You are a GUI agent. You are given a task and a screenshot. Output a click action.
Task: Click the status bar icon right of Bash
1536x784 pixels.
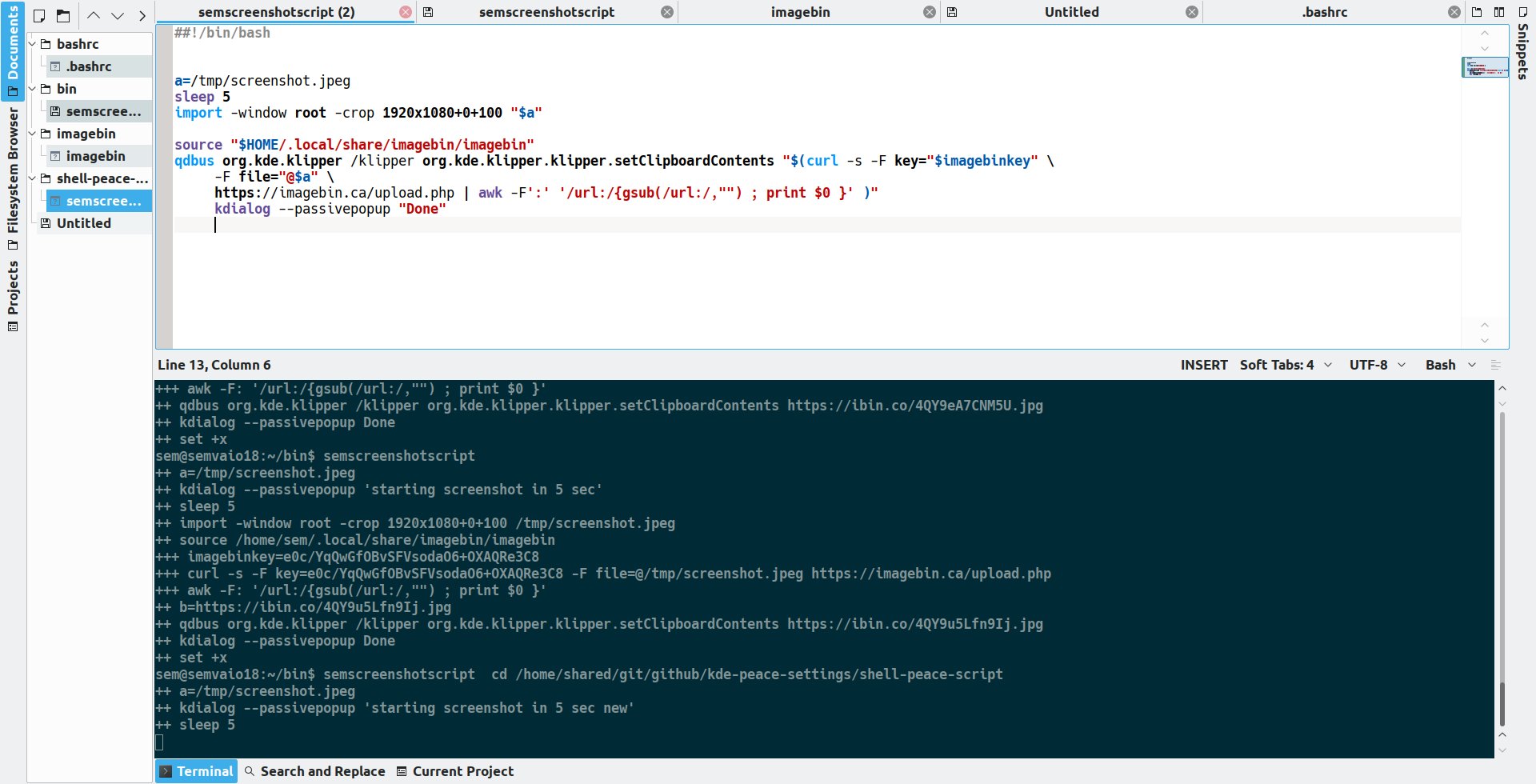coord(1496,365)
